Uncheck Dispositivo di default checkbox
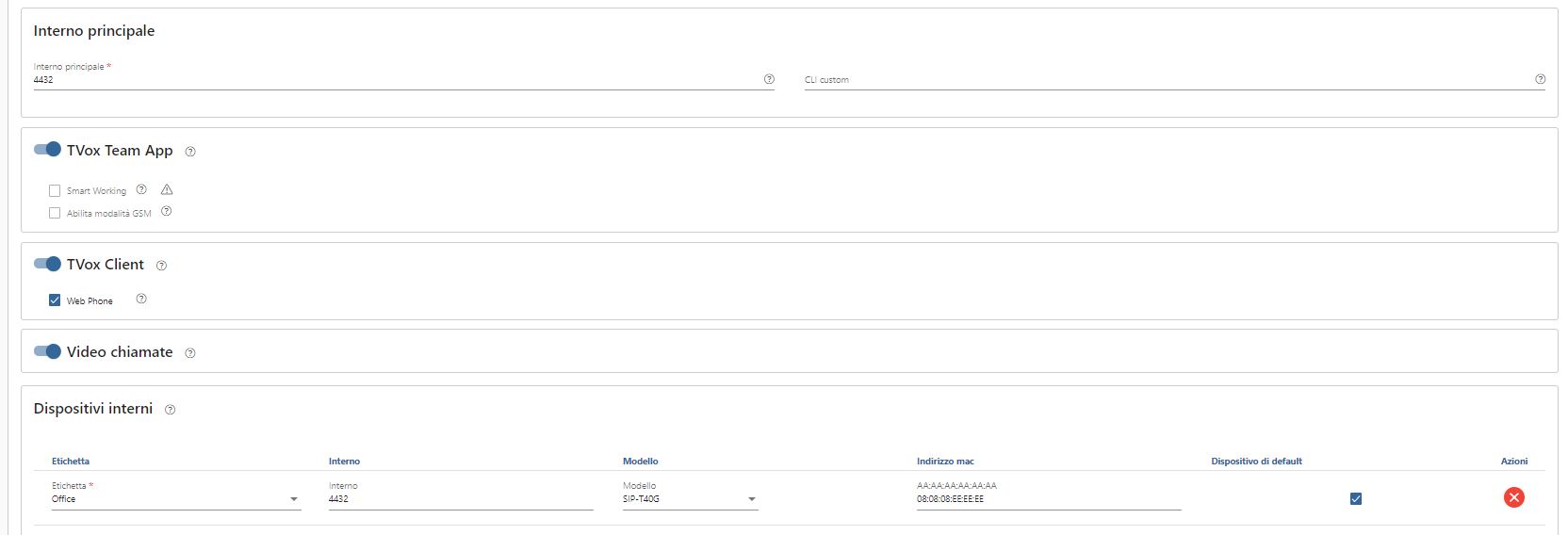Viewport: 1568px width, 535px height. (1356, 498)
